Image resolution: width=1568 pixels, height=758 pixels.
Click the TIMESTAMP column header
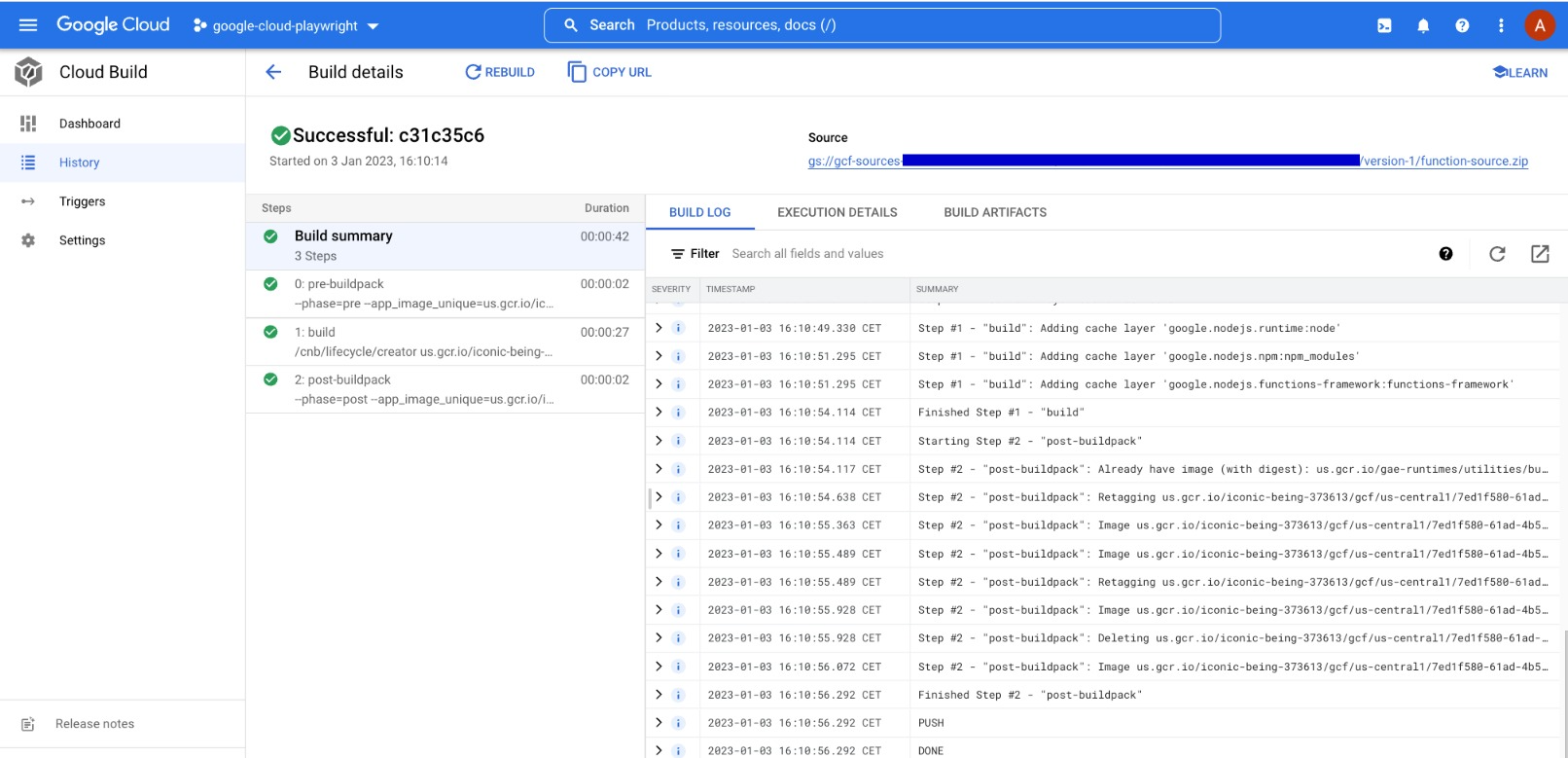(731, 289)
